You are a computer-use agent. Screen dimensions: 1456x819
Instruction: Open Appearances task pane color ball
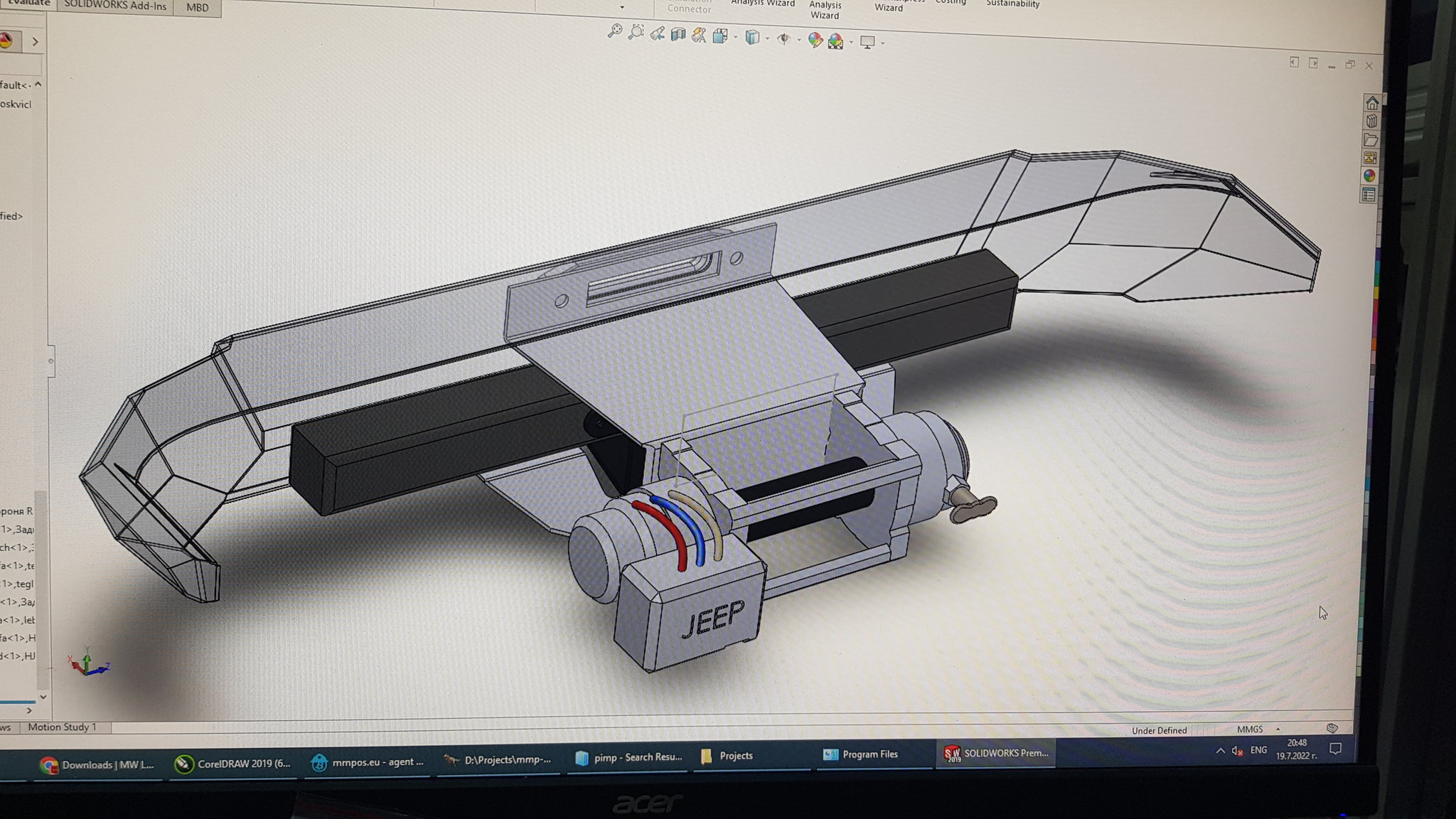pos(1370,176)
